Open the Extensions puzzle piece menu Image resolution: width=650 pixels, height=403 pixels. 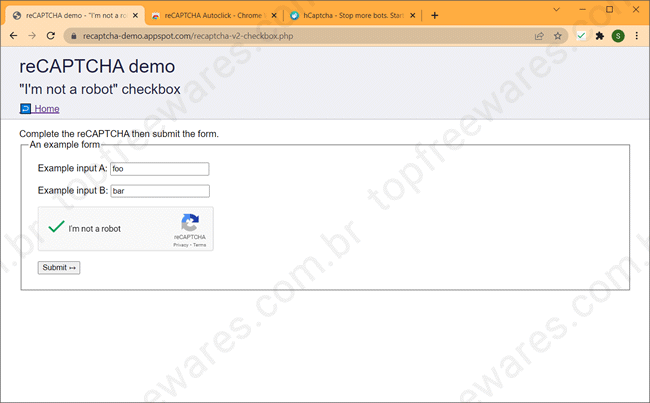[x=600, y=35]
